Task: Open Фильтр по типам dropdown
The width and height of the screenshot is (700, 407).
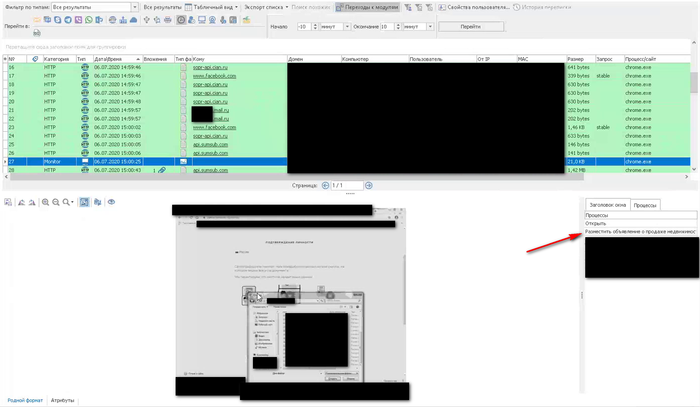Action: (134, 7)
